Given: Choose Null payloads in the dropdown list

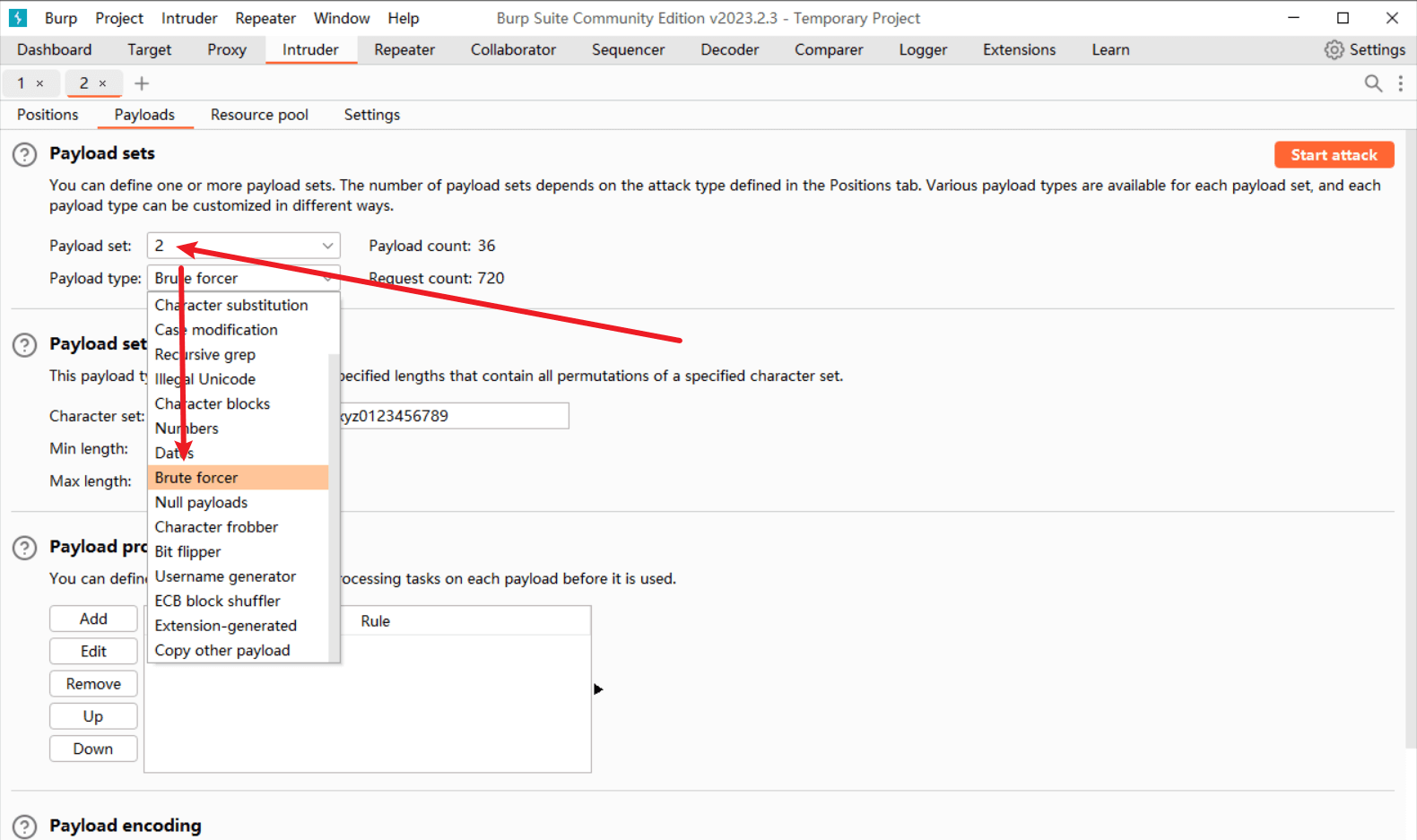Looking at the screenshot, I should (201, 502).
